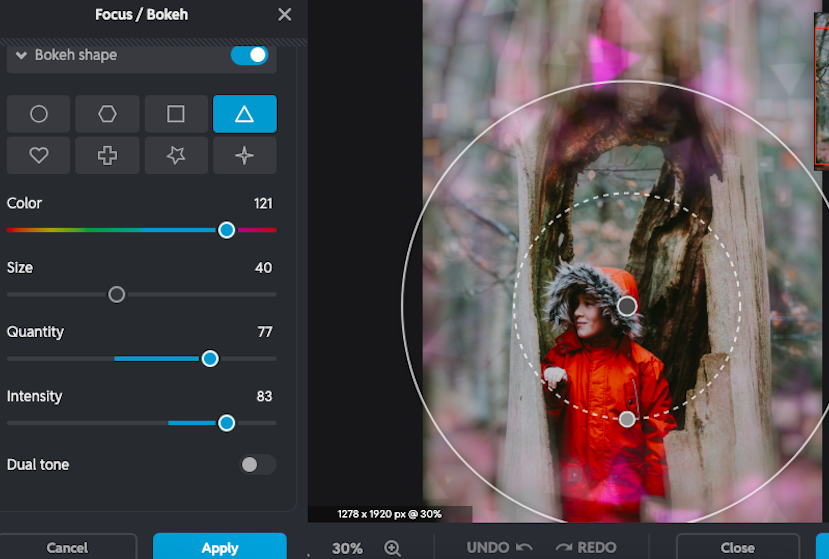This screenshot has width=829, height=559.
Task: Choose the square bokeh shape
Action: point(176,114)
